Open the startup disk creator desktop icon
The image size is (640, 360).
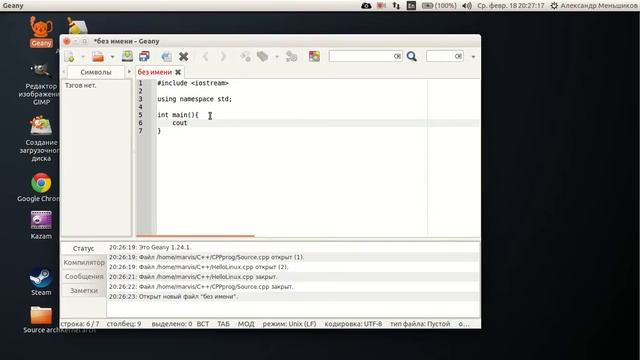[41, 139]
